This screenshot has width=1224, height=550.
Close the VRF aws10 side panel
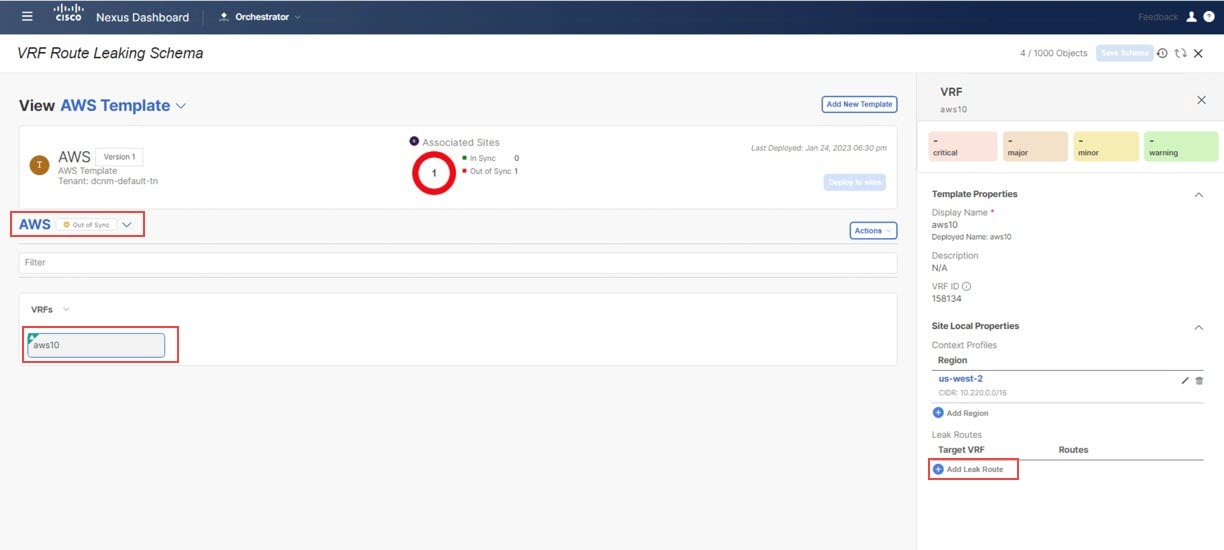tap(1201, 100)
